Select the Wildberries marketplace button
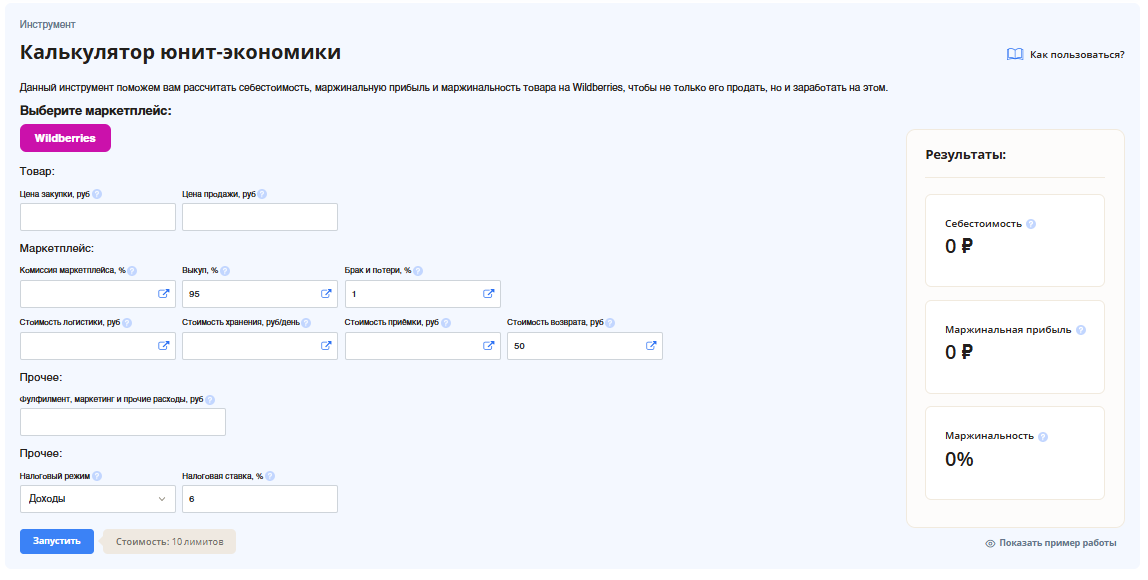 [65, 138]
